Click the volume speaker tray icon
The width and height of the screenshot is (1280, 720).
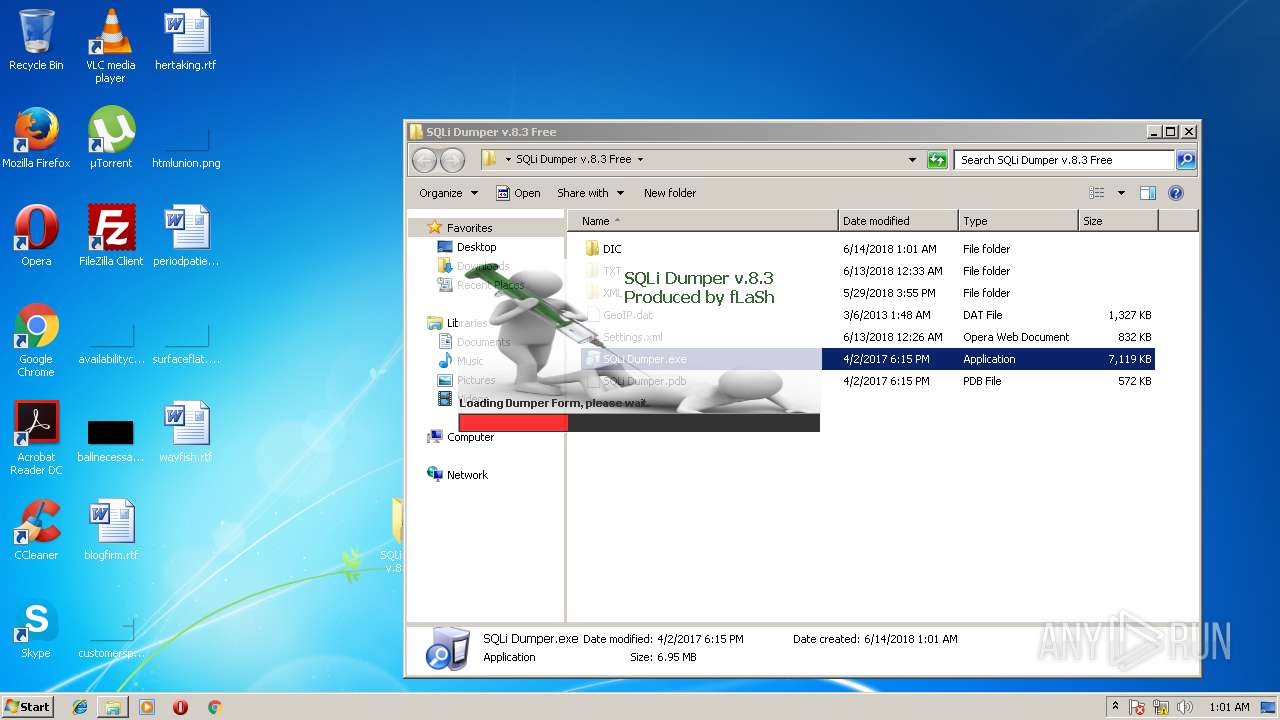click(x=1184, y=707)
